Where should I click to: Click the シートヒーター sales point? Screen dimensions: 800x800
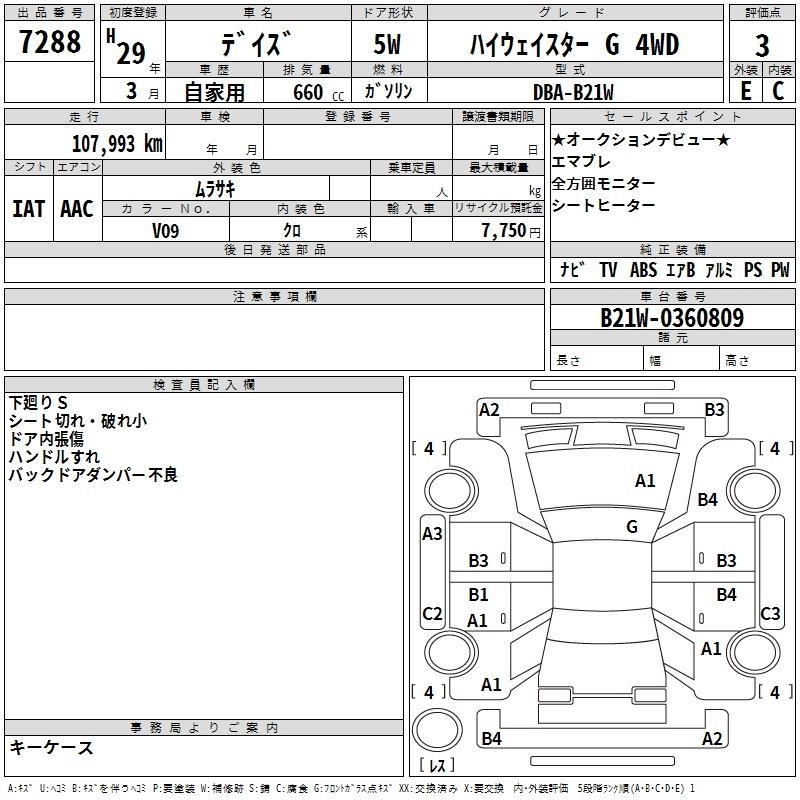pos(604,206)
